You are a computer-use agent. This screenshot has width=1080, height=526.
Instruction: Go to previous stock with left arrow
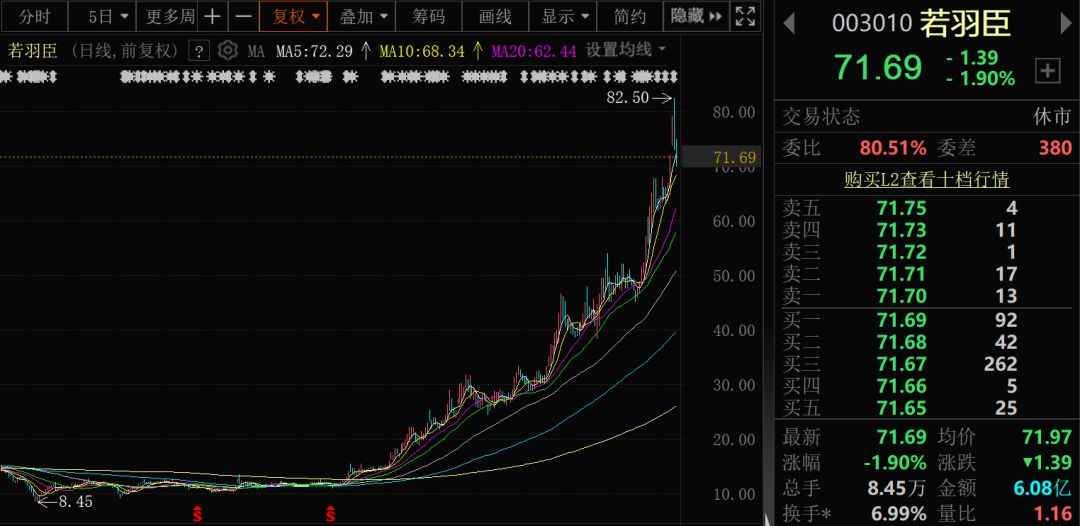point(789,22)
